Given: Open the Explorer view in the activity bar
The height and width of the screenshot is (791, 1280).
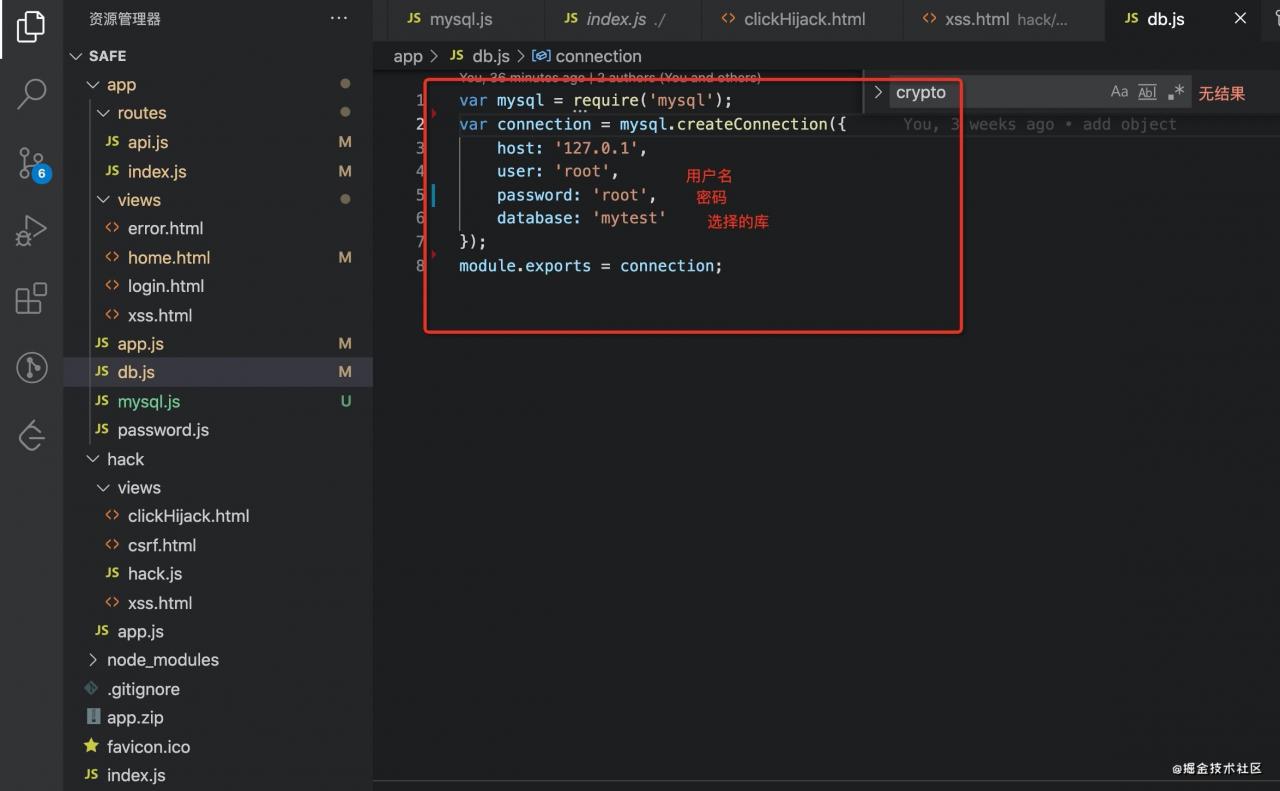Looking at the screenshot, I should 30,29.
